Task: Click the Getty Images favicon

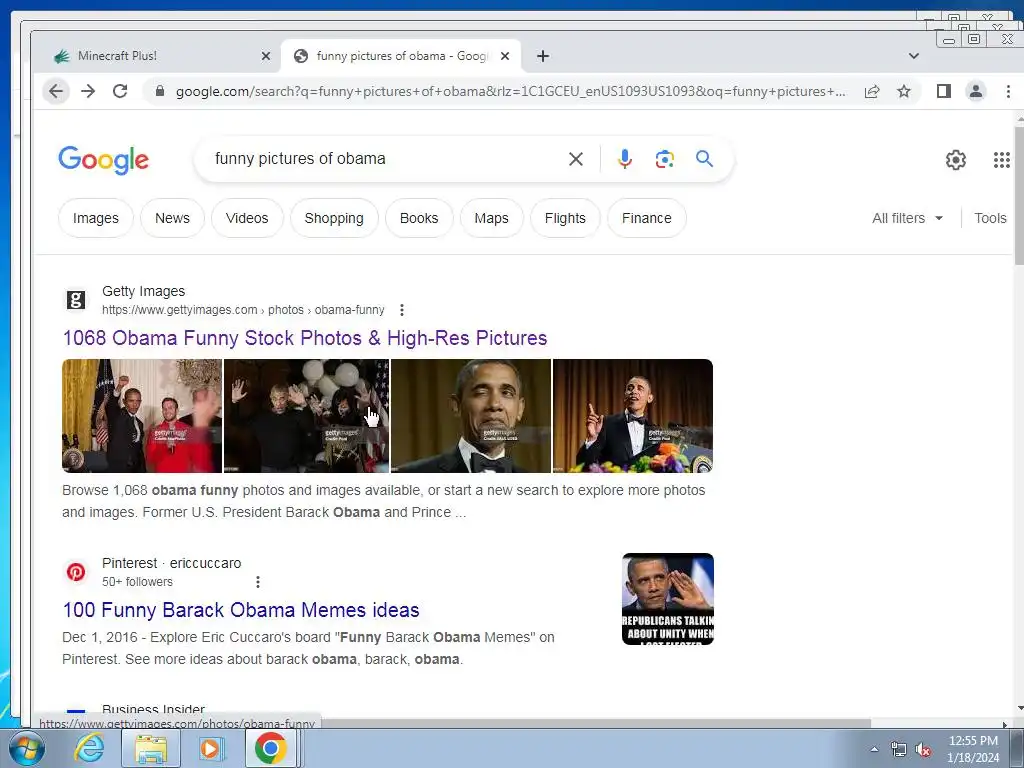Action: [76, 300]
